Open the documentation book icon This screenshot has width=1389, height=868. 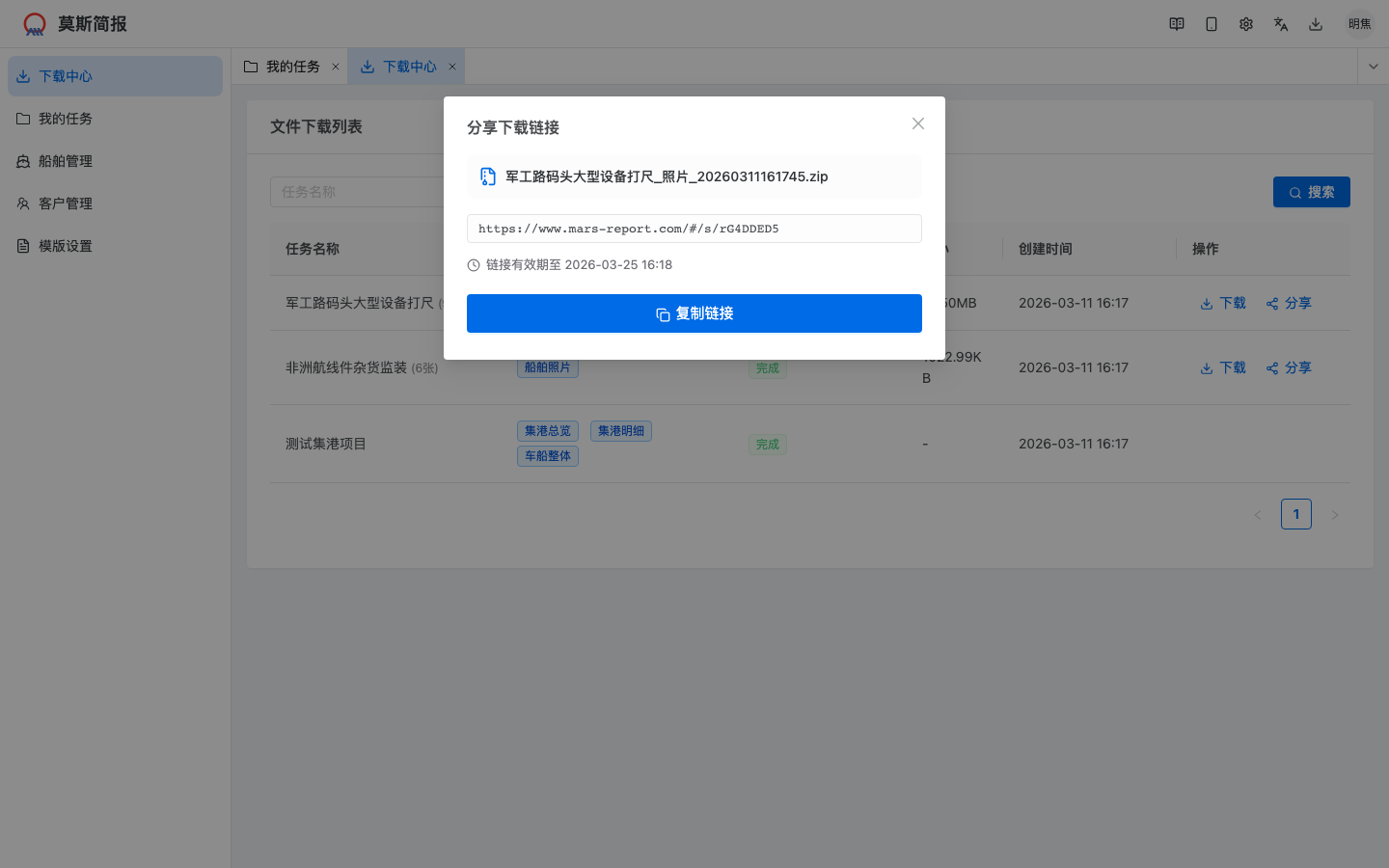click(x=1177, y=23)
